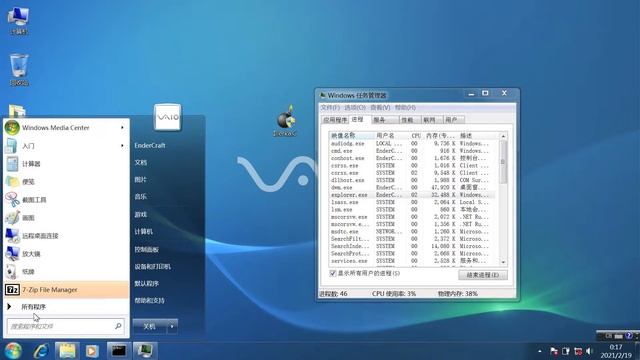This screenshot has height=360, width=640.
Task: Select the 回收站 recycle bin desktop icon
Action: click(x=19, y=70)
